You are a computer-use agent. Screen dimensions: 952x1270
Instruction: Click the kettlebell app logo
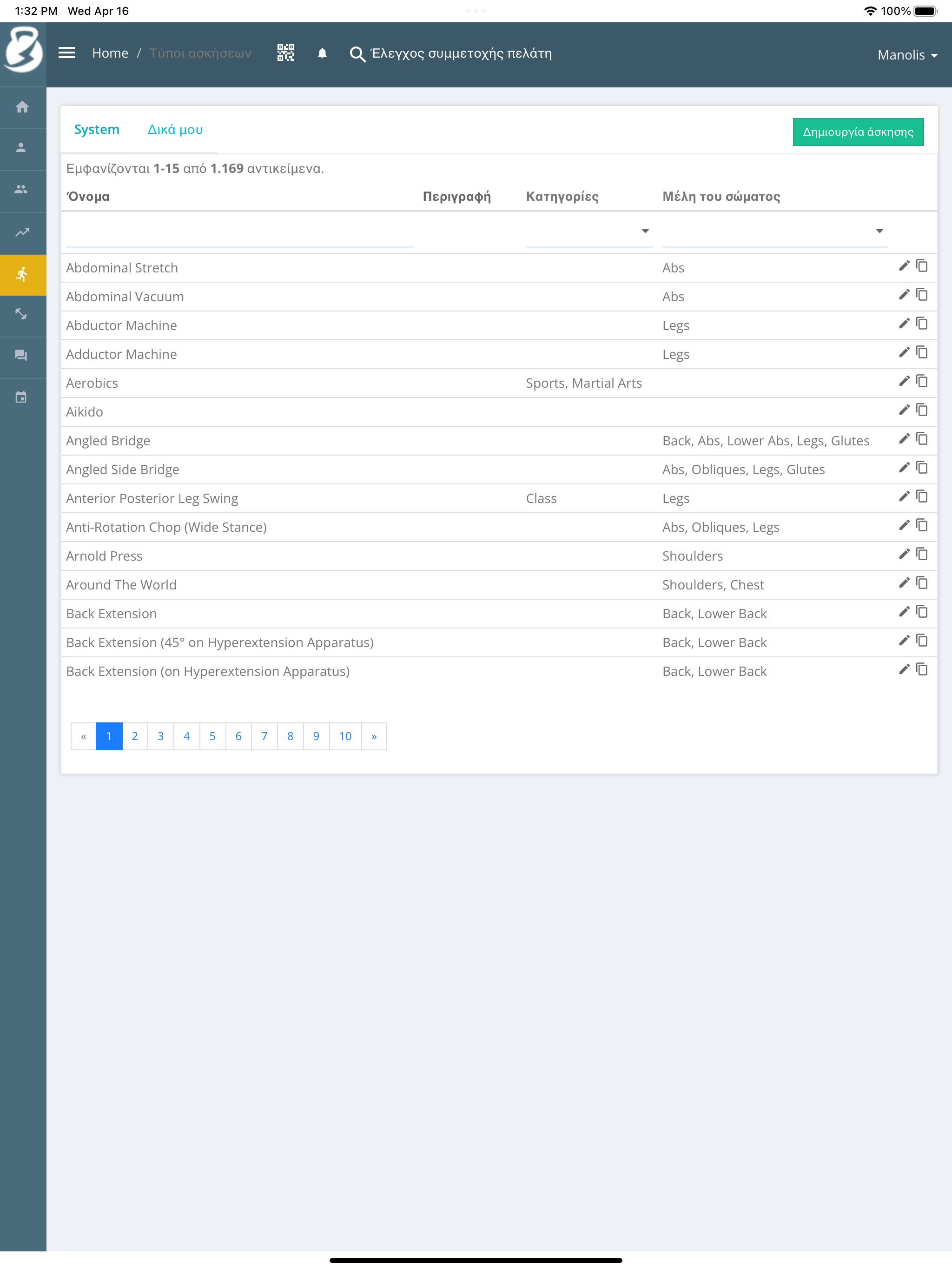click(x=23, y=50)
